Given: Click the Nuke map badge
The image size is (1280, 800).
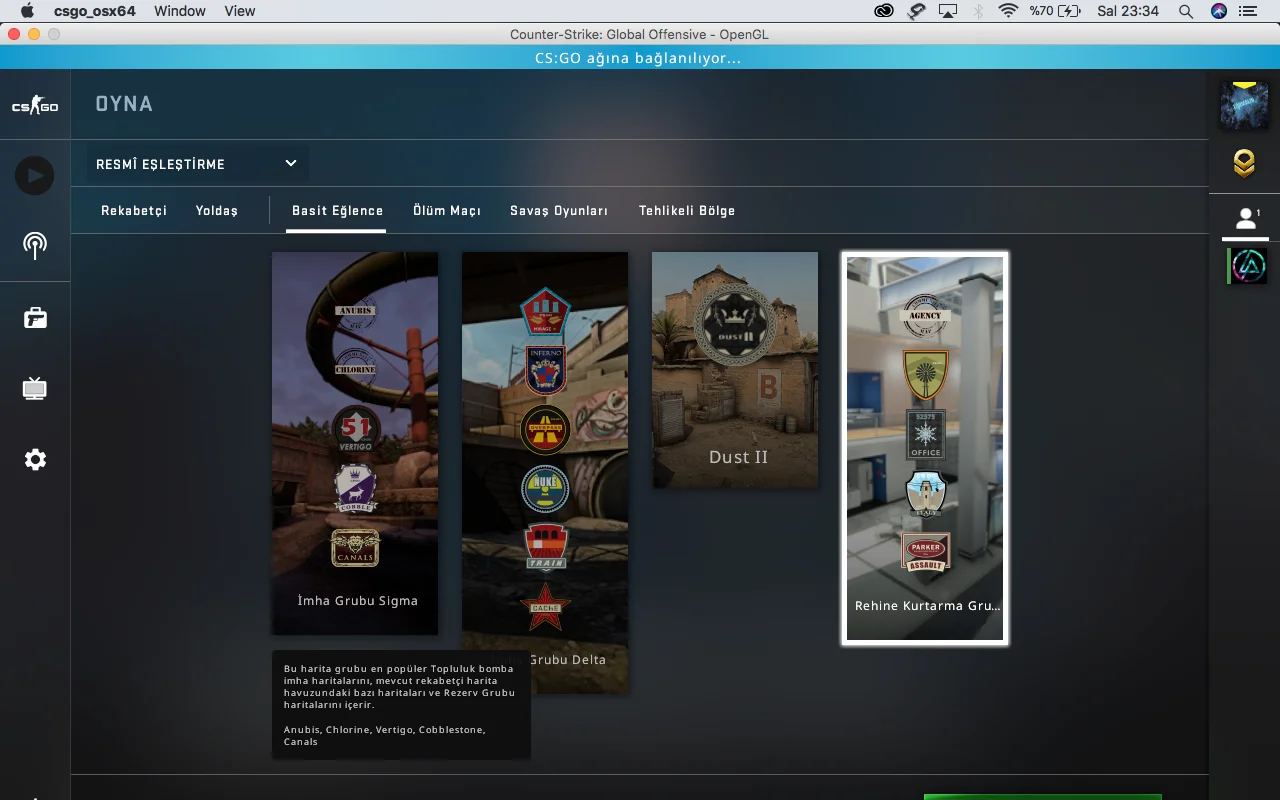Looking at the screenshot, I should (x=545, y=489).
